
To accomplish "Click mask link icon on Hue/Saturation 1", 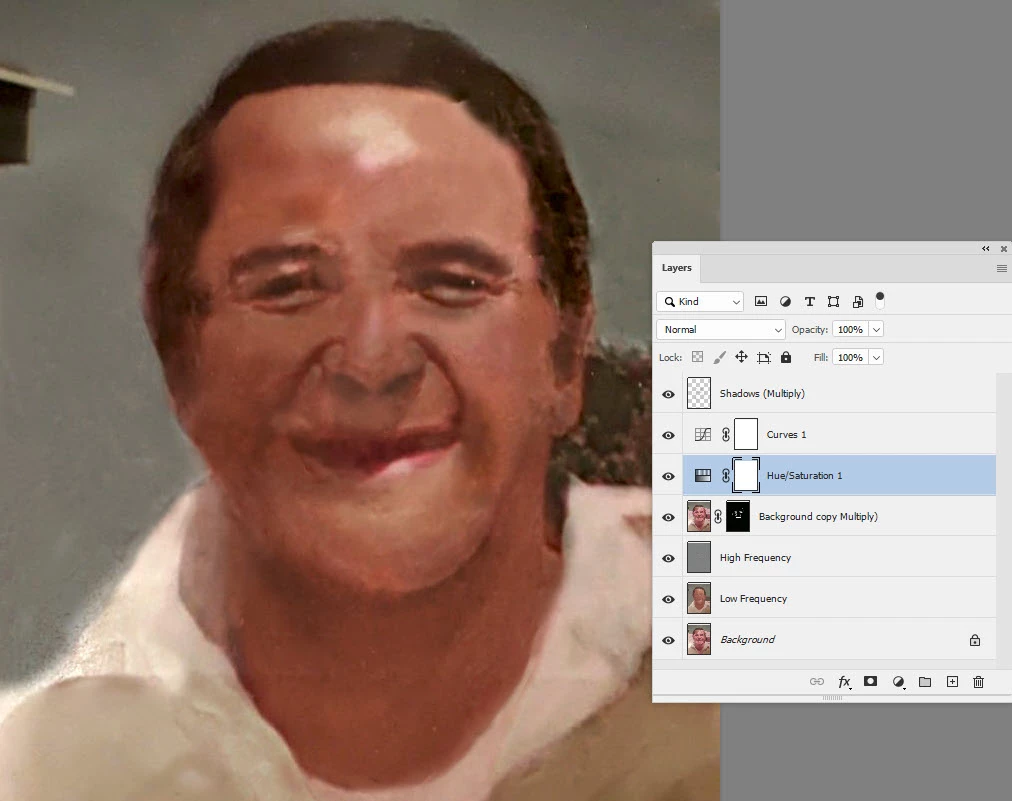I will (725, 476).
